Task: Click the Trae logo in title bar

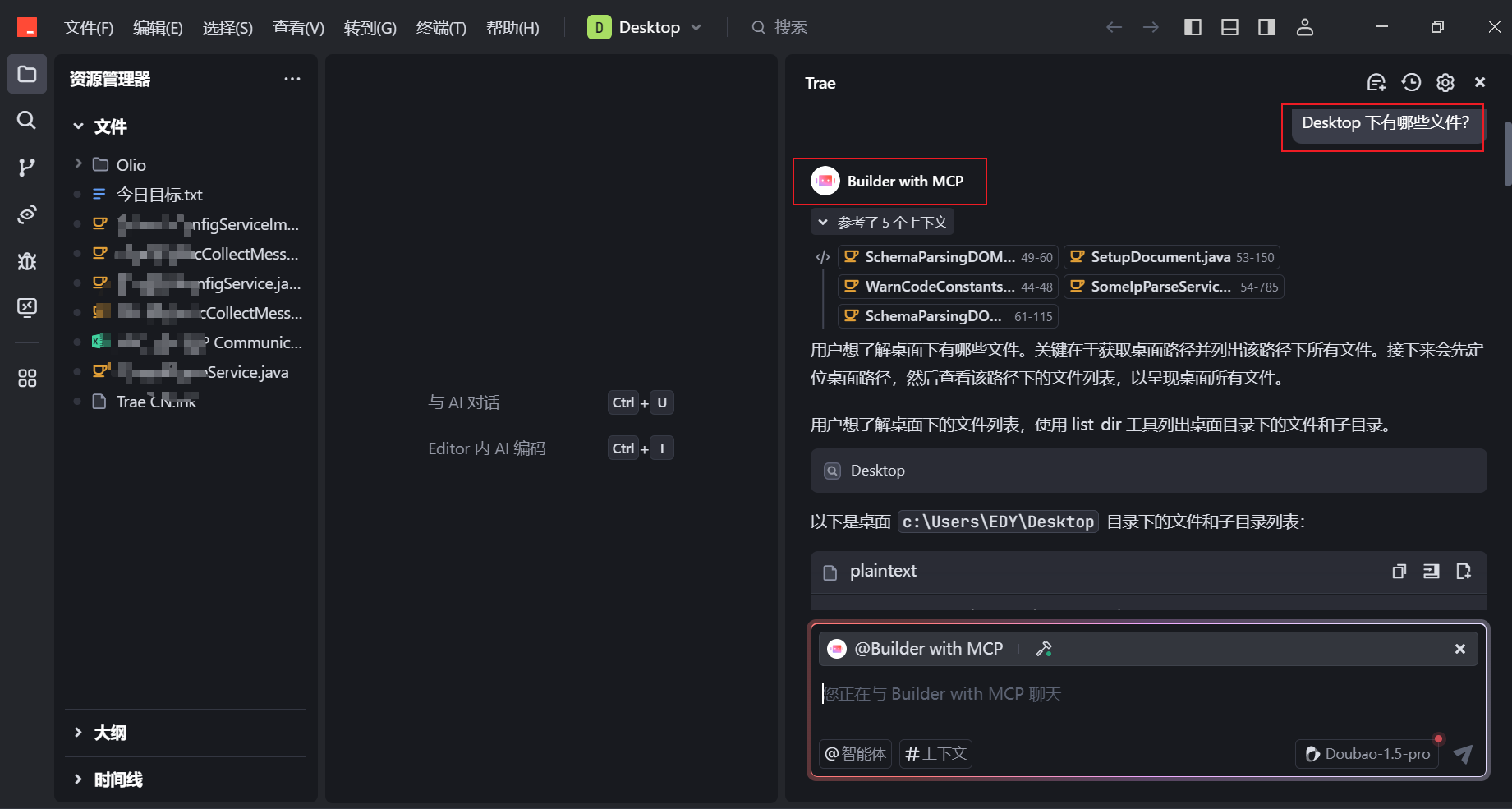Action: pyautogui.click(x=27, y=27)
